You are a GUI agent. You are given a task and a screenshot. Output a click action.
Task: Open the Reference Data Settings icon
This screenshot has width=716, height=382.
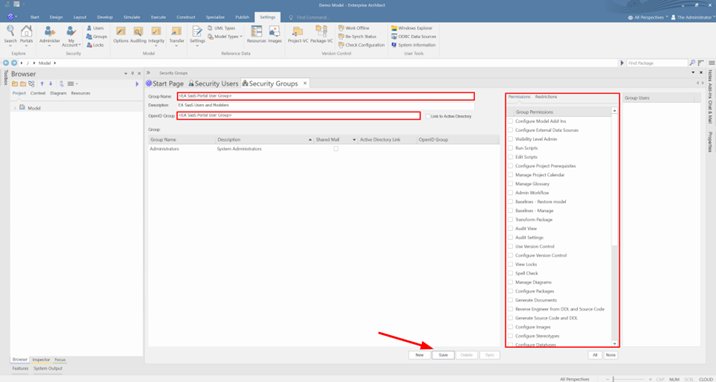[197, 35]
